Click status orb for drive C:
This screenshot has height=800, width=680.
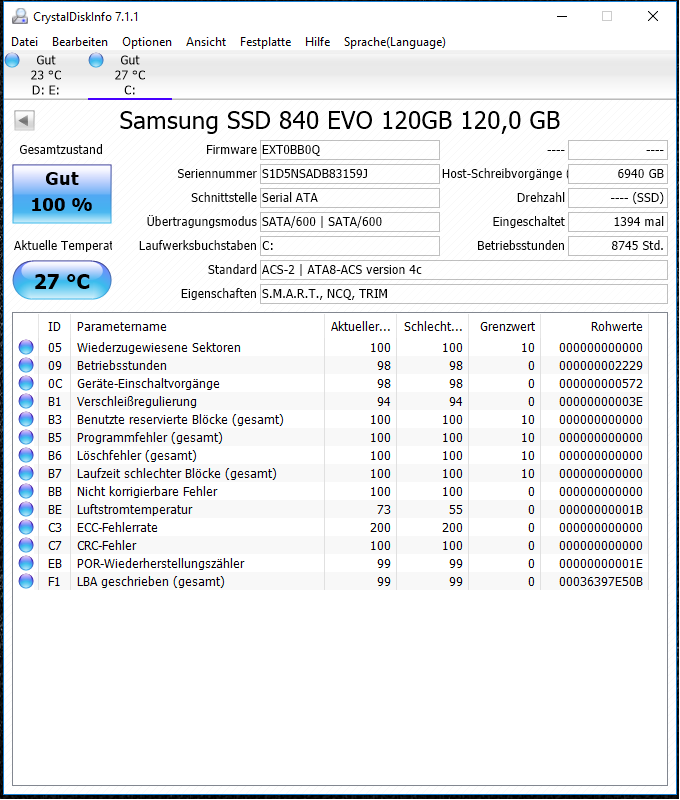point(96,60)
